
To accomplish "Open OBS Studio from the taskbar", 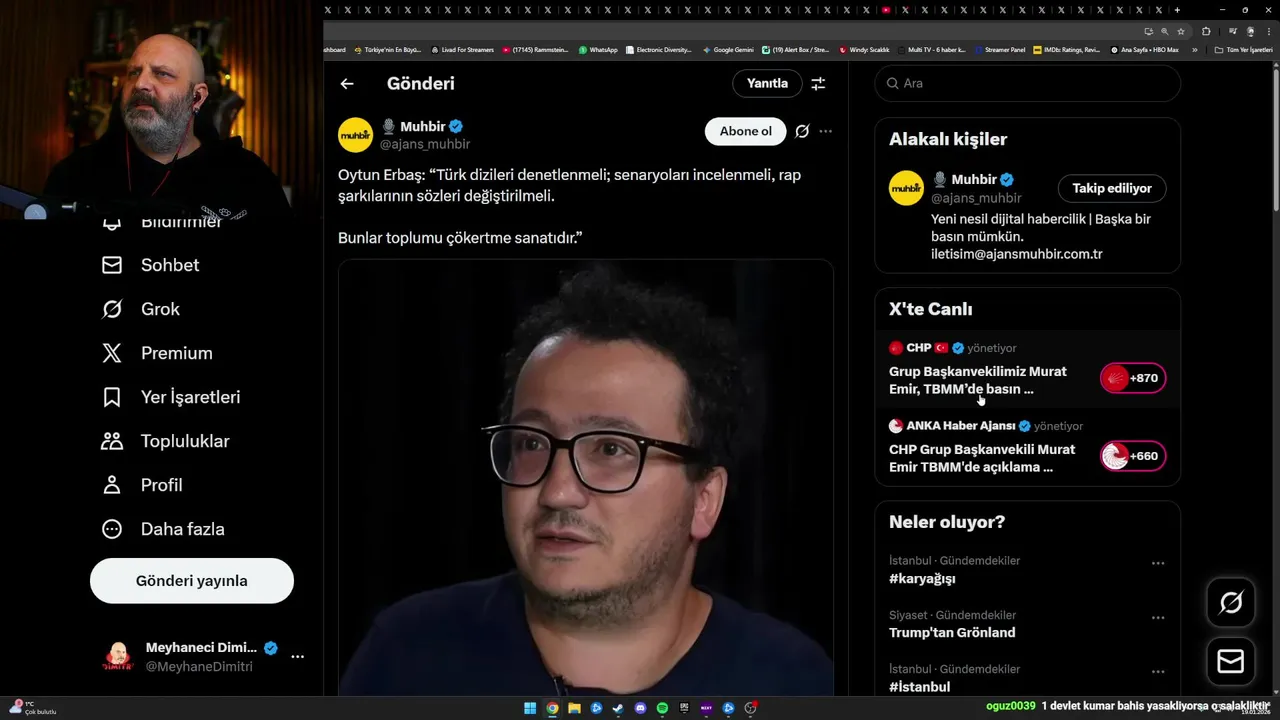I will (x=750, y=708).
